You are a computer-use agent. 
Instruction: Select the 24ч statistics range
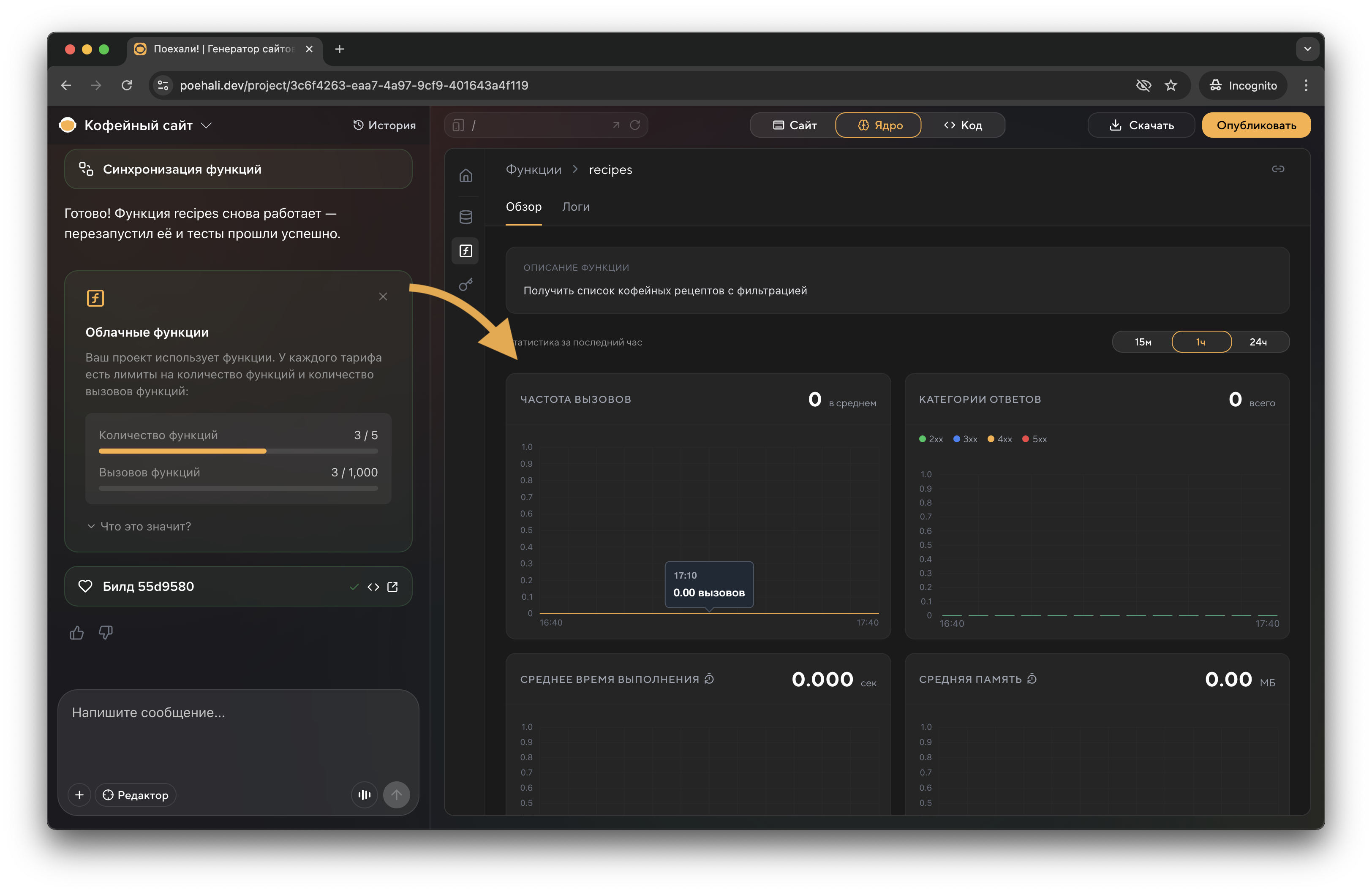pyautogui.click(x=1258, y=342)
